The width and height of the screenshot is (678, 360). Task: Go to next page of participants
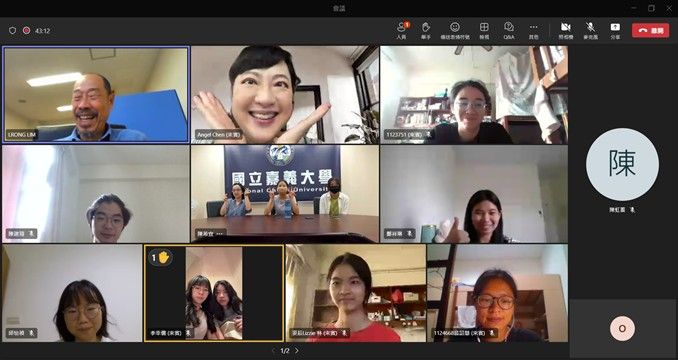(297, 350)
